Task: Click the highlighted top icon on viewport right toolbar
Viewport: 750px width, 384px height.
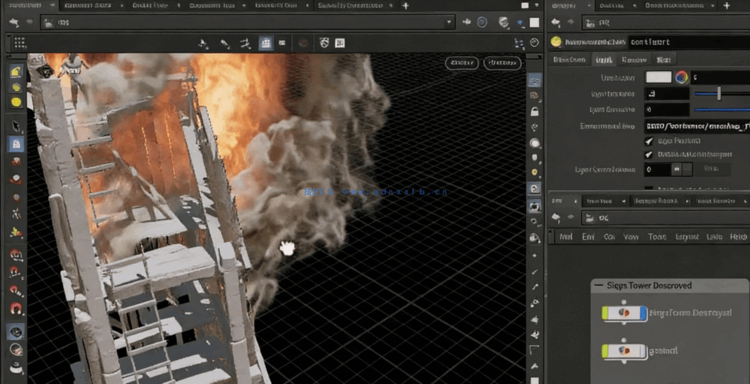Action: click(535, 80)
